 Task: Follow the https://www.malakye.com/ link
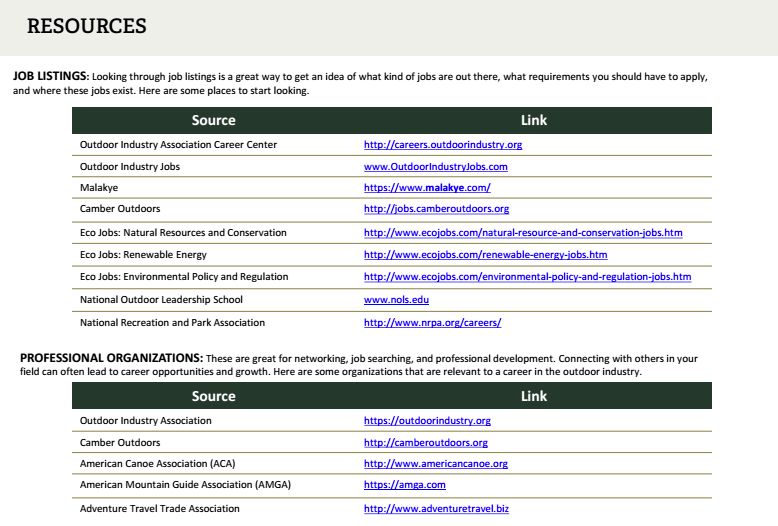(x=427, y=188)
